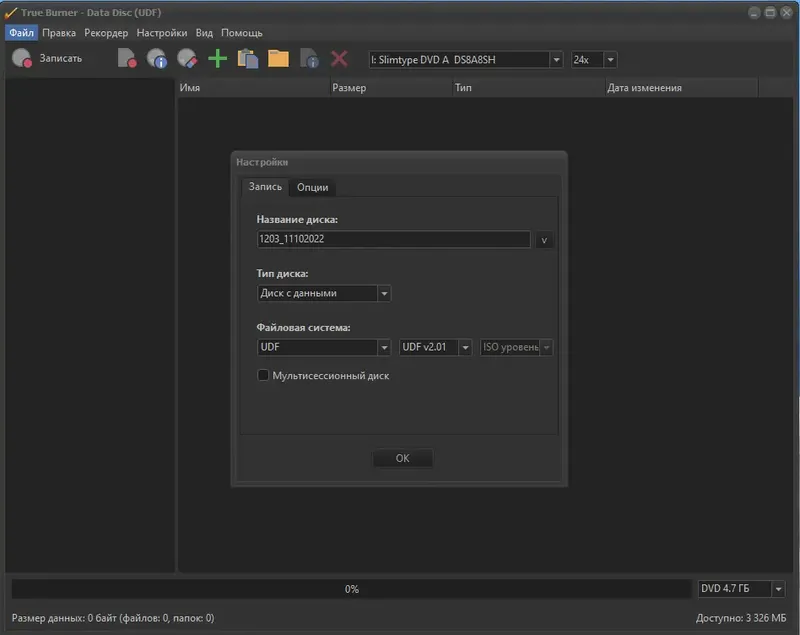Click the Настройки dialog title bar
The image size is (800, 635).
point(399,162)
